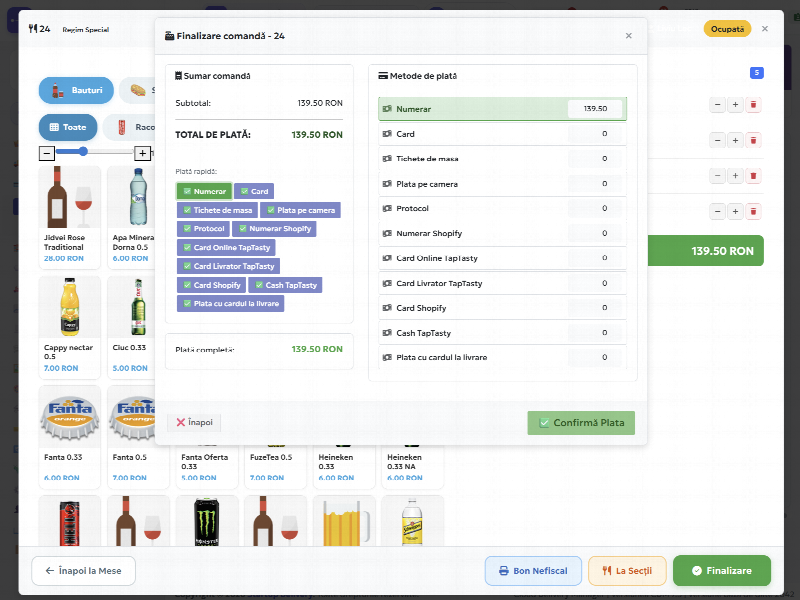Delete the first order line item
The image size is (800, 600).
(753, 105)
